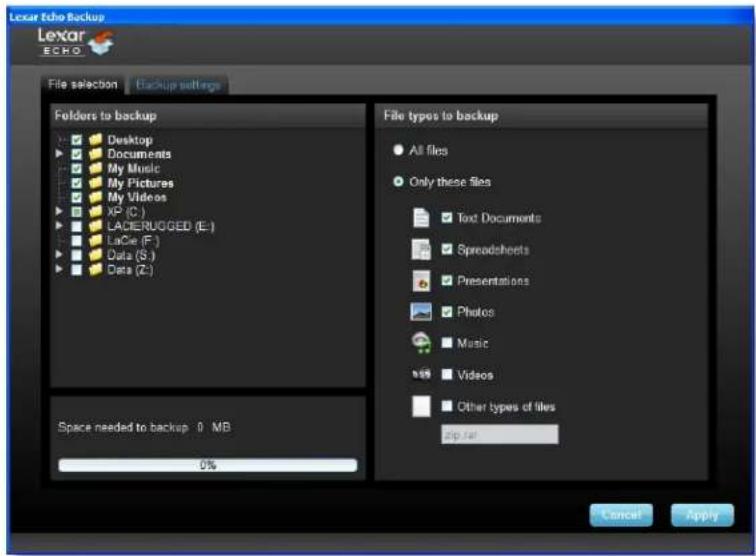
Task: Uncheck the My Pictures checkbox
Action: 76,183
